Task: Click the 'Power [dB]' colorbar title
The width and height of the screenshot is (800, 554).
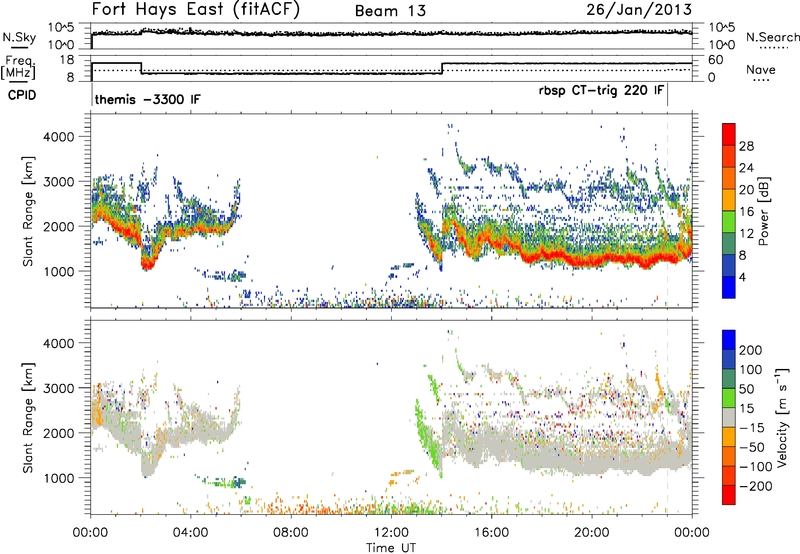Action: 764,211
